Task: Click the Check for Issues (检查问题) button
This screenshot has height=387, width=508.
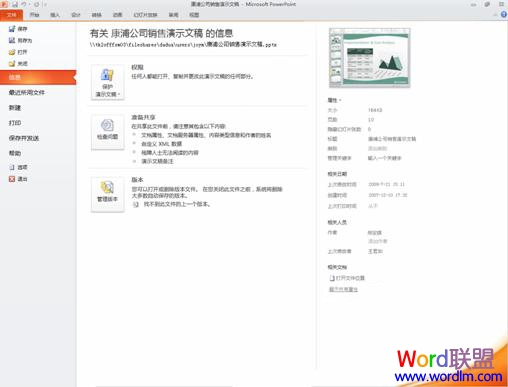Action: pyautogui.click(x=108, y=132)
